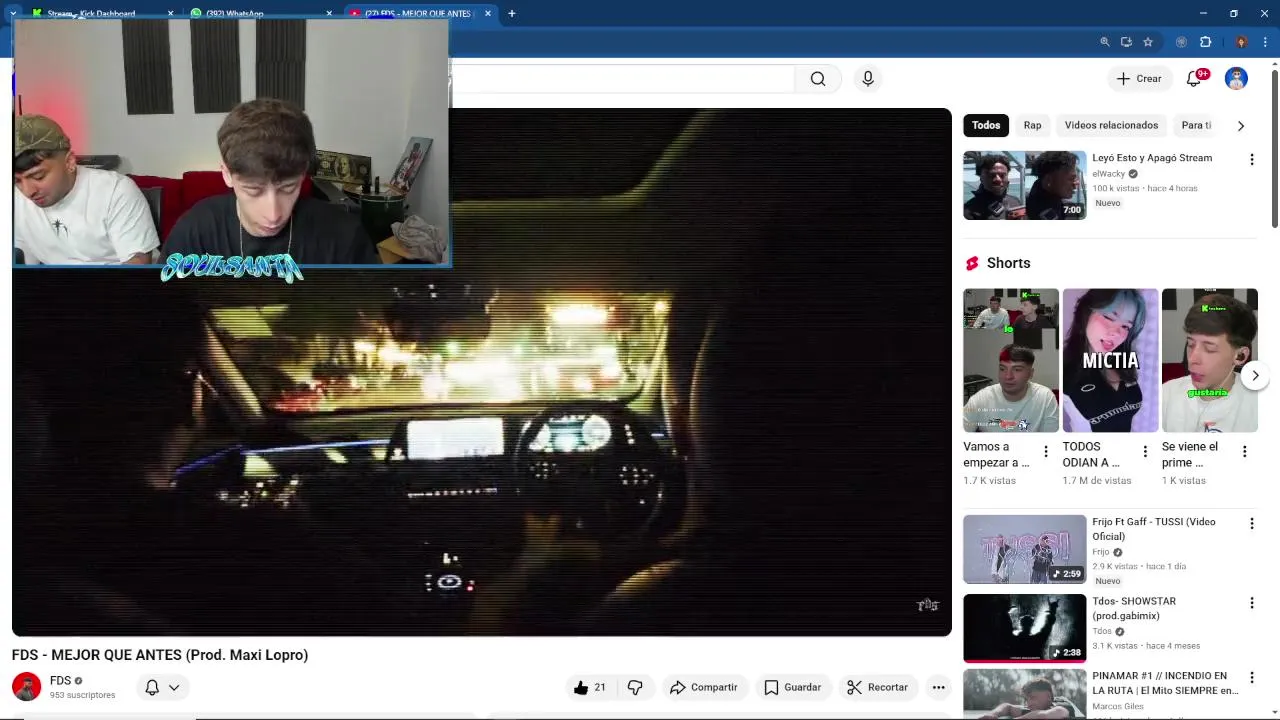1280x720 pixels.
Task: Click the round extension icon beside puzzle piece
Action: [1181, 42]
